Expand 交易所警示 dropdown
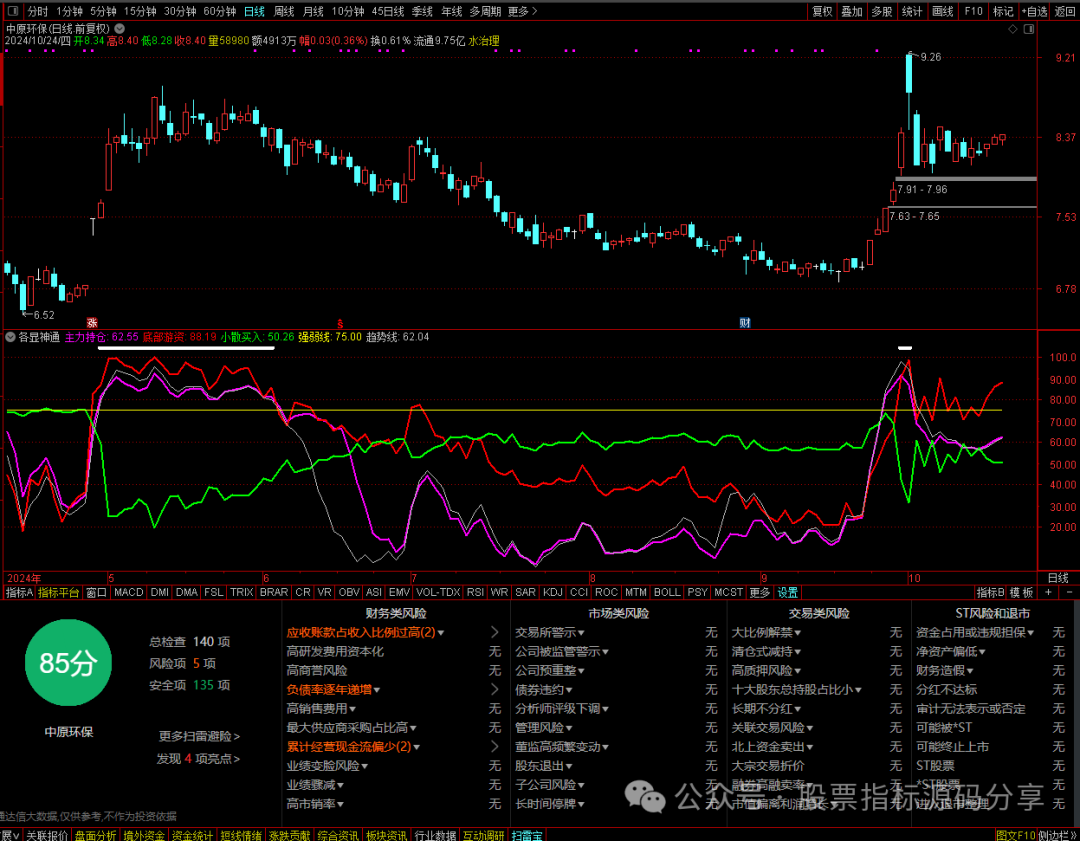The height and width of the screenshot is (841, 1080). pyautogui.click(x=581, y=632)
